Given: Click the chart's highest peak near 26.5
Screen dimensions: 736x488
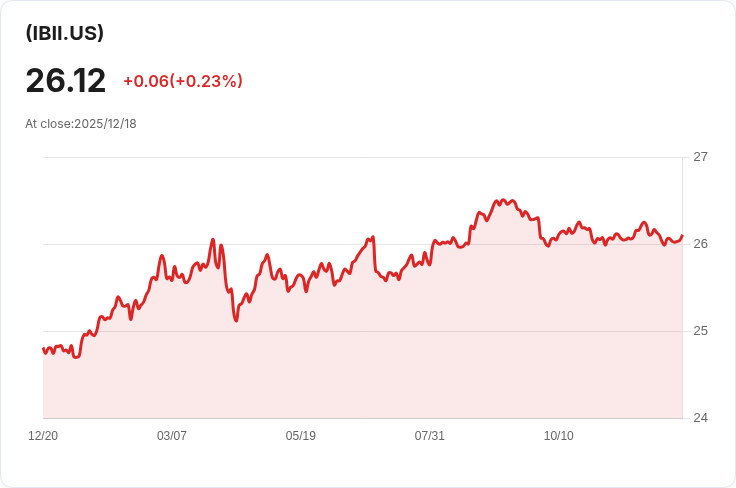Looking at the screenshot, I should pyautogui.click(x=503, y=200).
